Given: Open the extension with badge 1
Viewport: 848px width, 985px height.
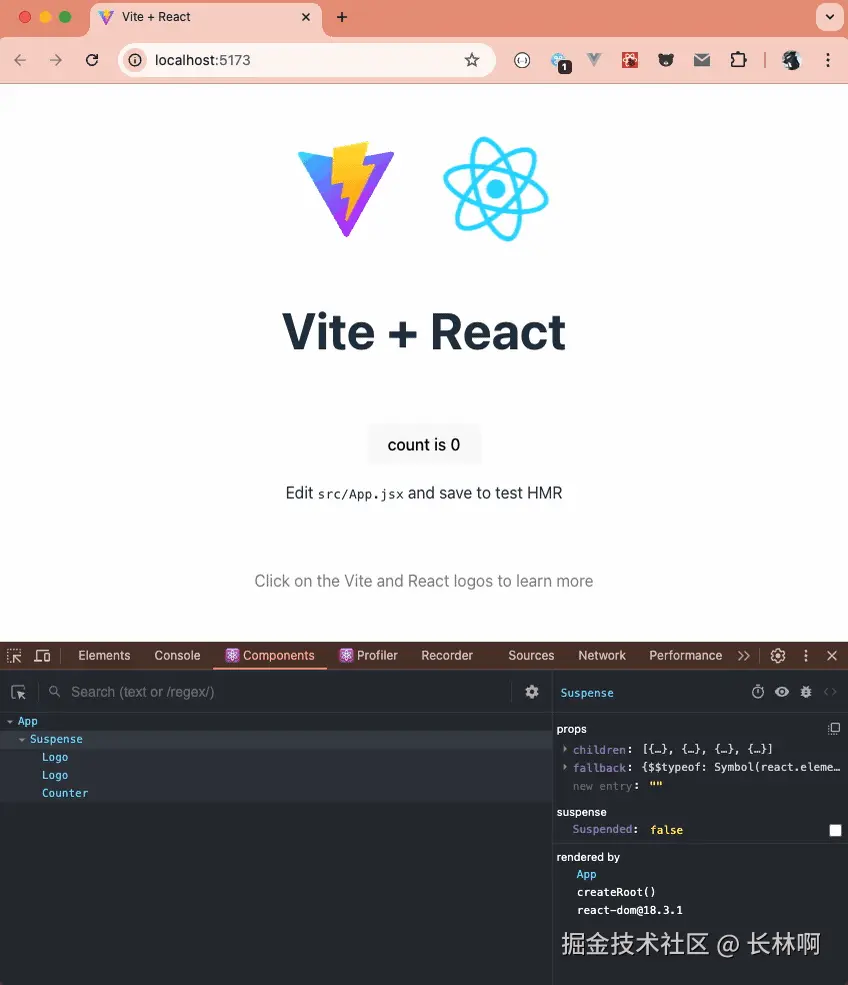Looking at the screenshot, I should (x=560, y=62).
